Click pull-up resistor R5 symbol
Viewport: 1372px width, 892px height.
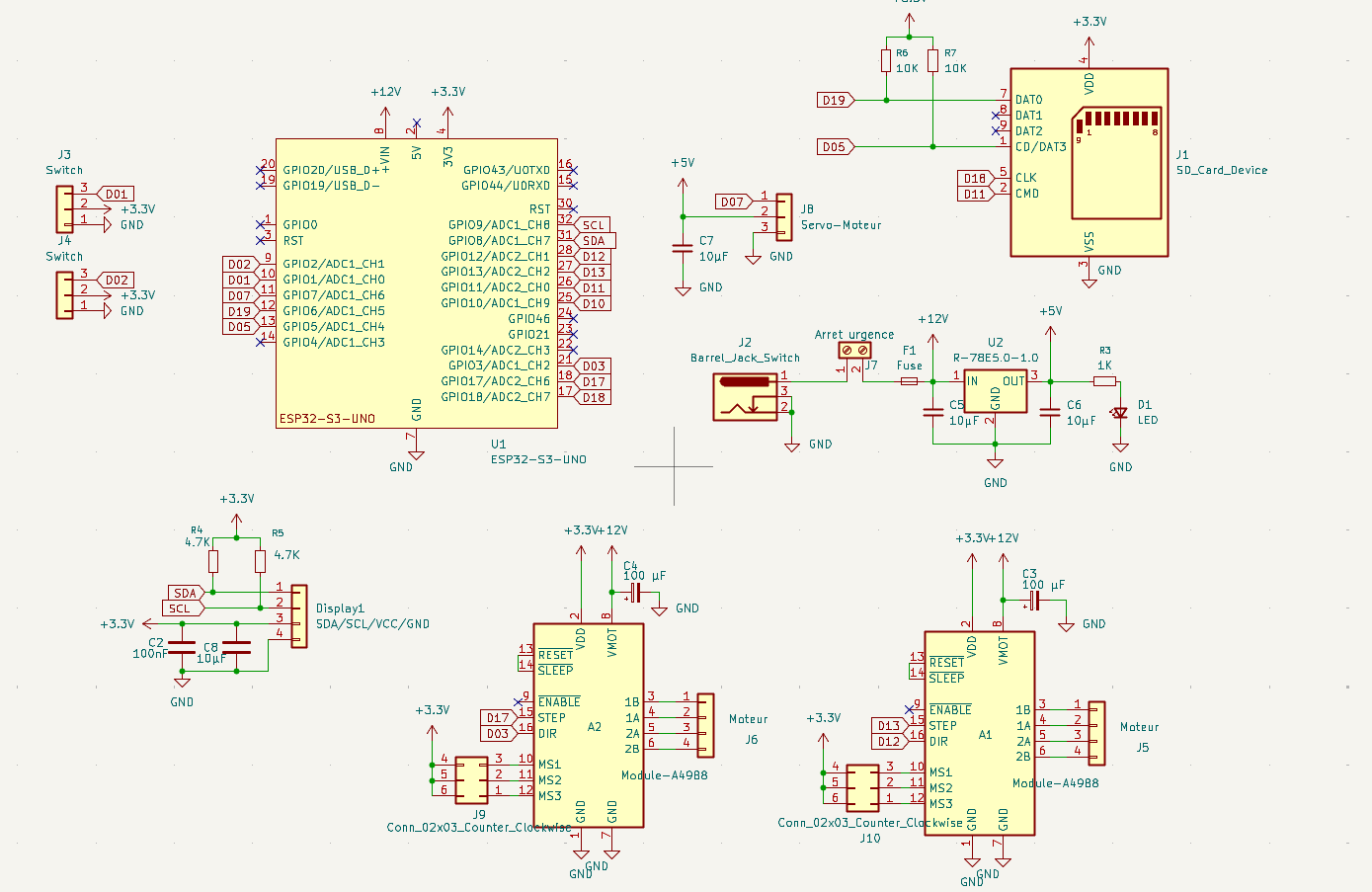point(260,561)
